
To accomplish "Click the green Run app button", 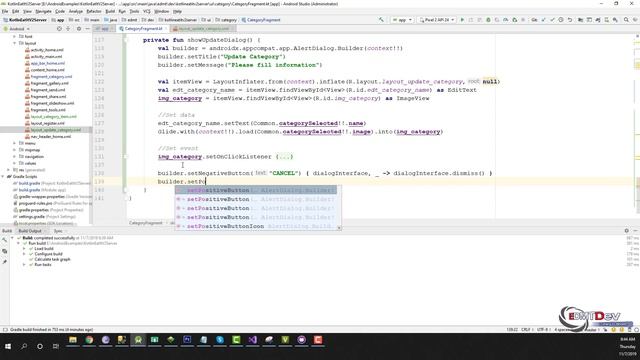I will (x=462, y=20).
